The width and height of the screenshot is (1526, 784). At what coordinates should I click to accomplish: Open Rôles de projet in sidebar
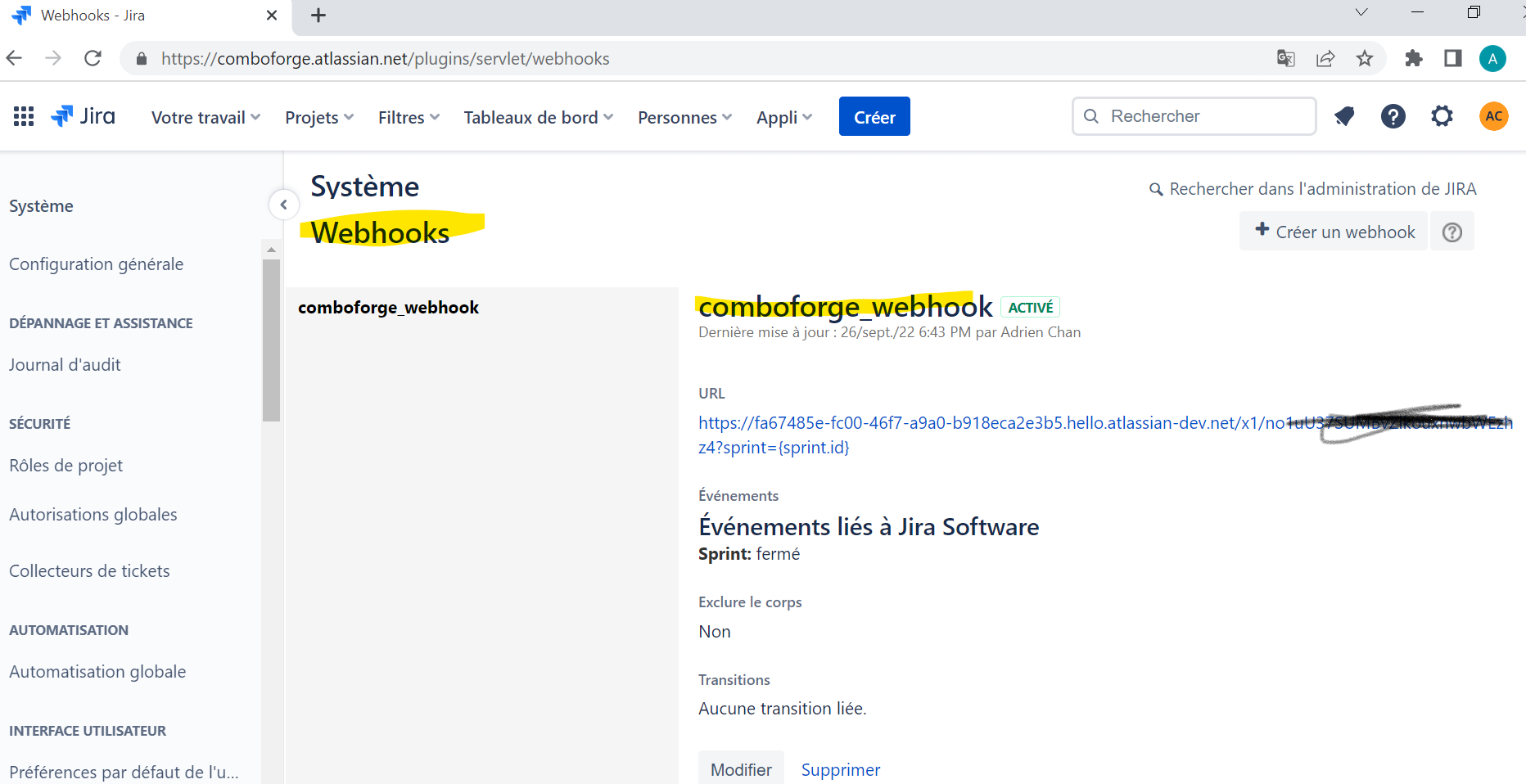point(65,466)
